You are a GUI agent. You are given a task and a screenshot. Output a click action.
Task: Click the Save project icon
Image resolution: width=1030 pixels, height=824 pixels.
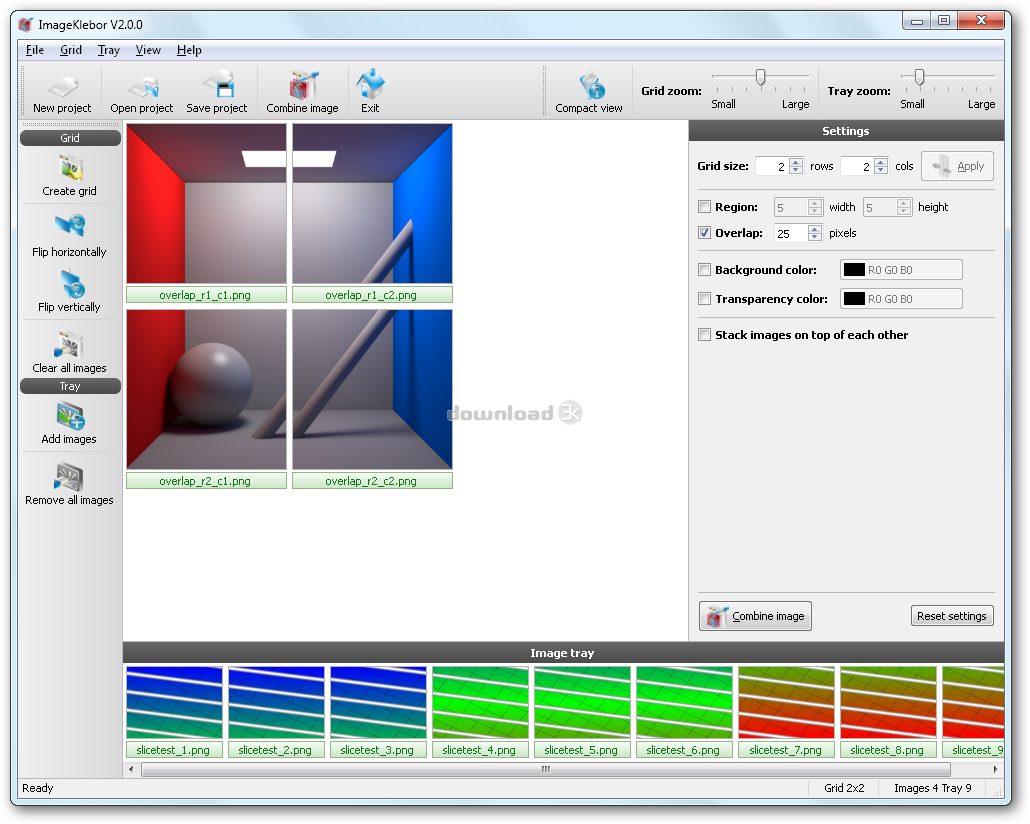click(217, 92)
